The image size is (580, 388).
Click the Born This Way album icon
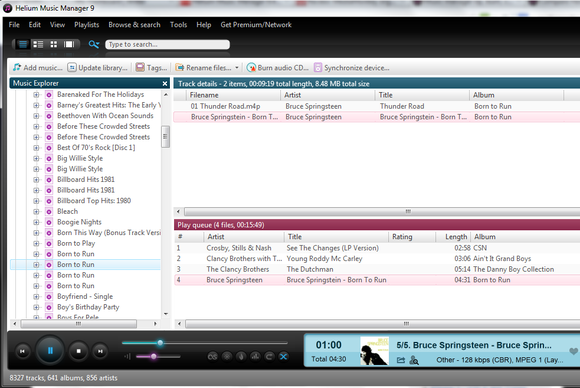(x=48, y=233)
